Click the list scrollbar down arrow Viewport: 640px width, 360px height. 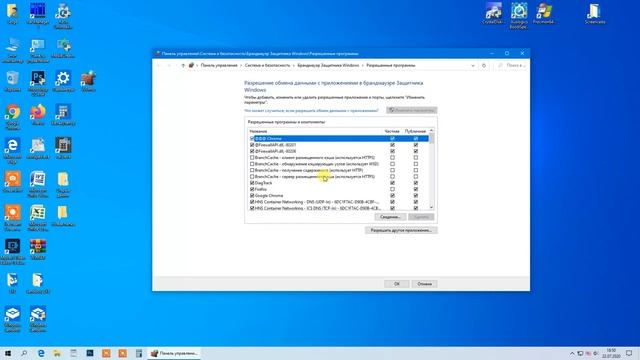point(432,208)
